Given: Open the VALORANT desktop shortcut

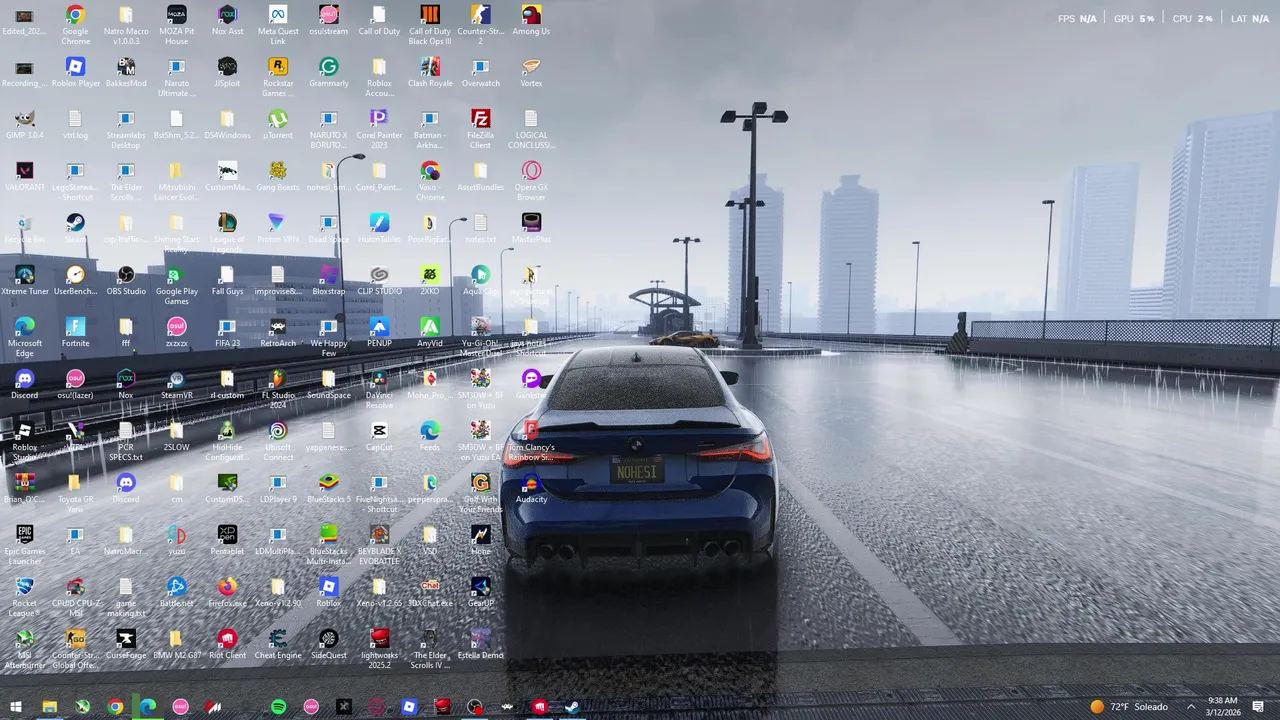Looking at the screenshot, I should click(x=24, y=176).
